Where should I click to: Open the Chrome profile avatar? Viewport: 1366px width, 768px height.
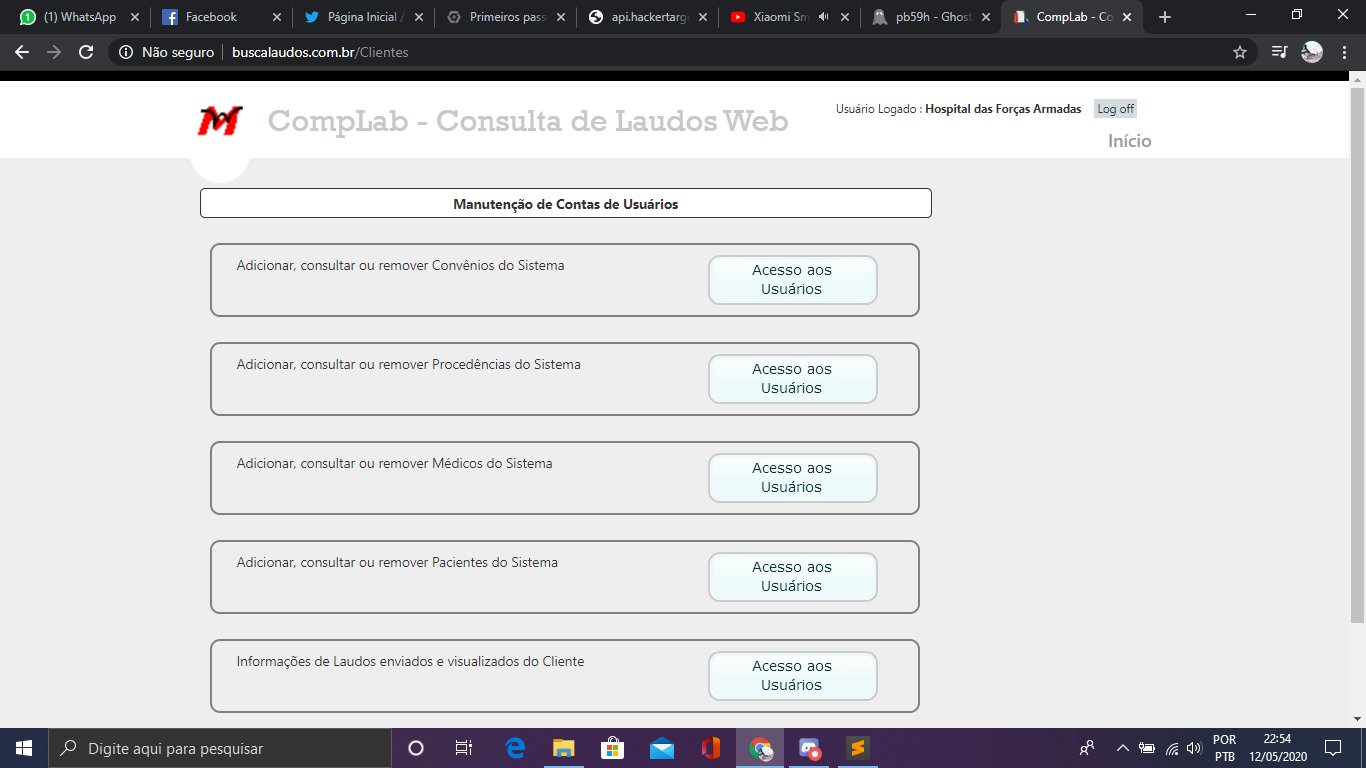[1312, 52]
